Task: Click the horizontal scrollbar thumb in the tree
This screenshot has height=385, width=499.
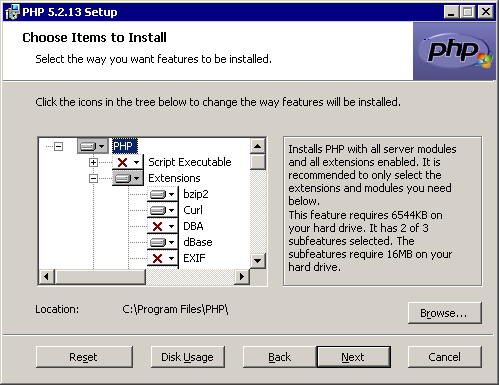Action: 100,277
